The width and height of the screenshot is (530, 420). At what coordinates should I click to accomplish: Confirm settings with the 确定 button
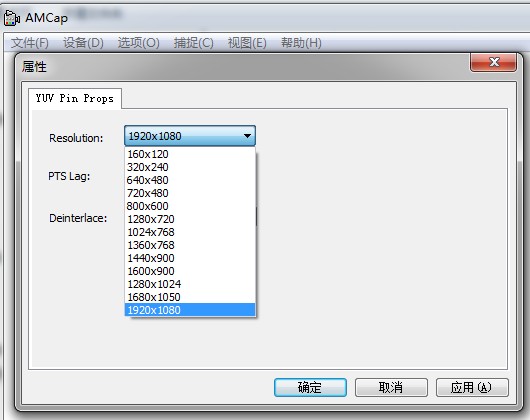pos(310,387)
